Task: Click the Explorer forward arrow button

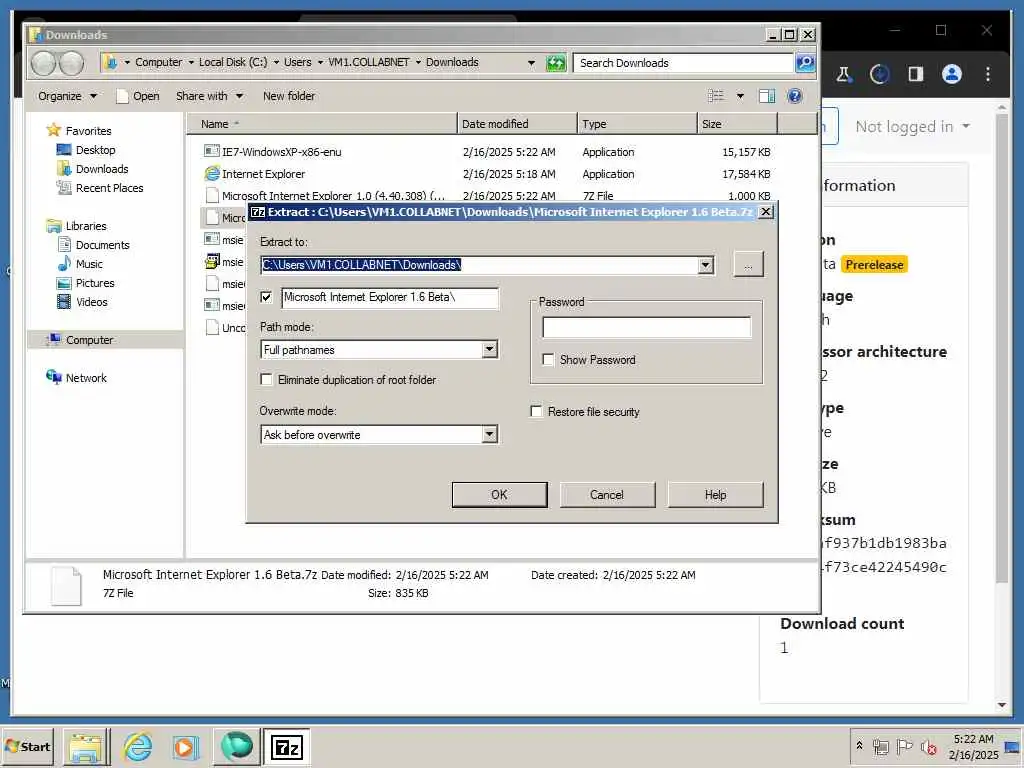Action: tap(71, 63)
